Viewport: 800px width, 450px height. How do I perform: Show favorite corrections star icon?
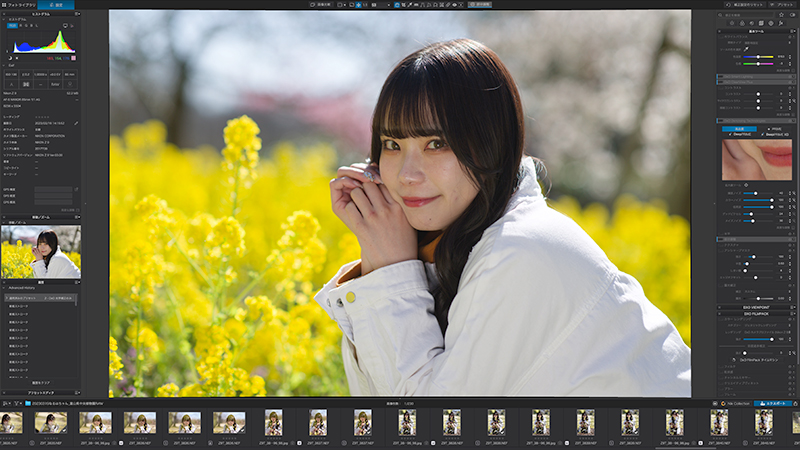[781, 15]
